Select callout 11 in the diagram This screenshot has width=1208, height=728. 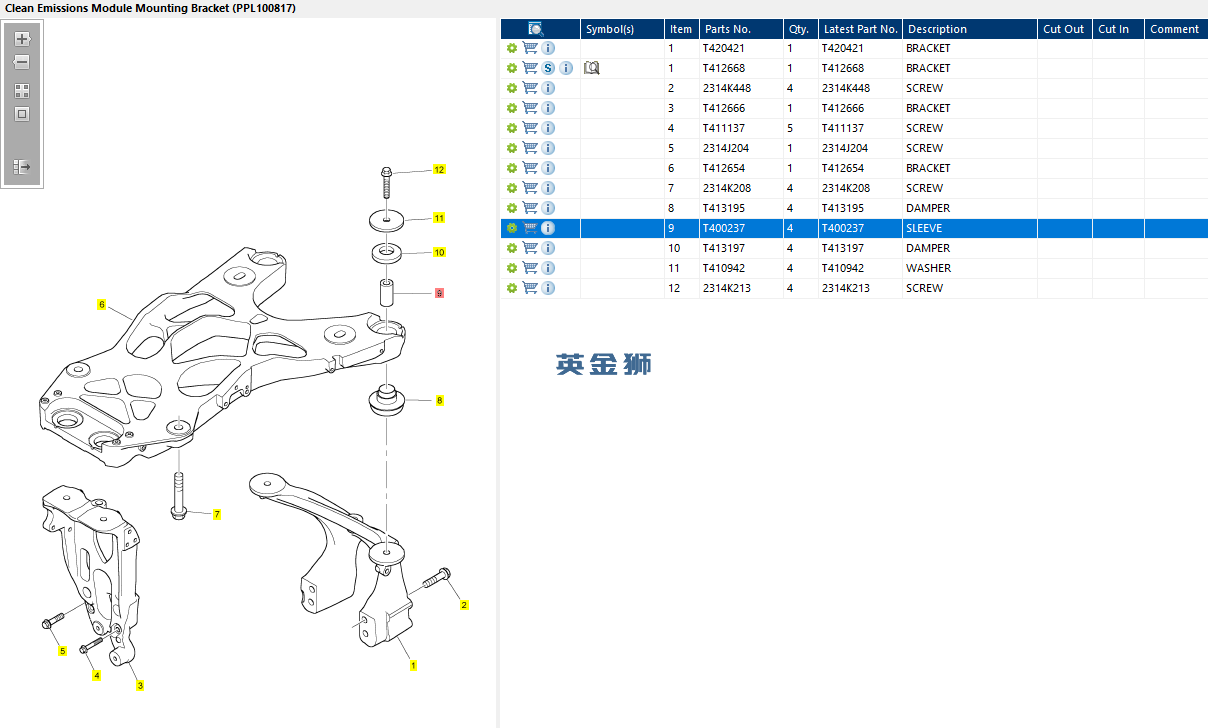coord(438,218)
